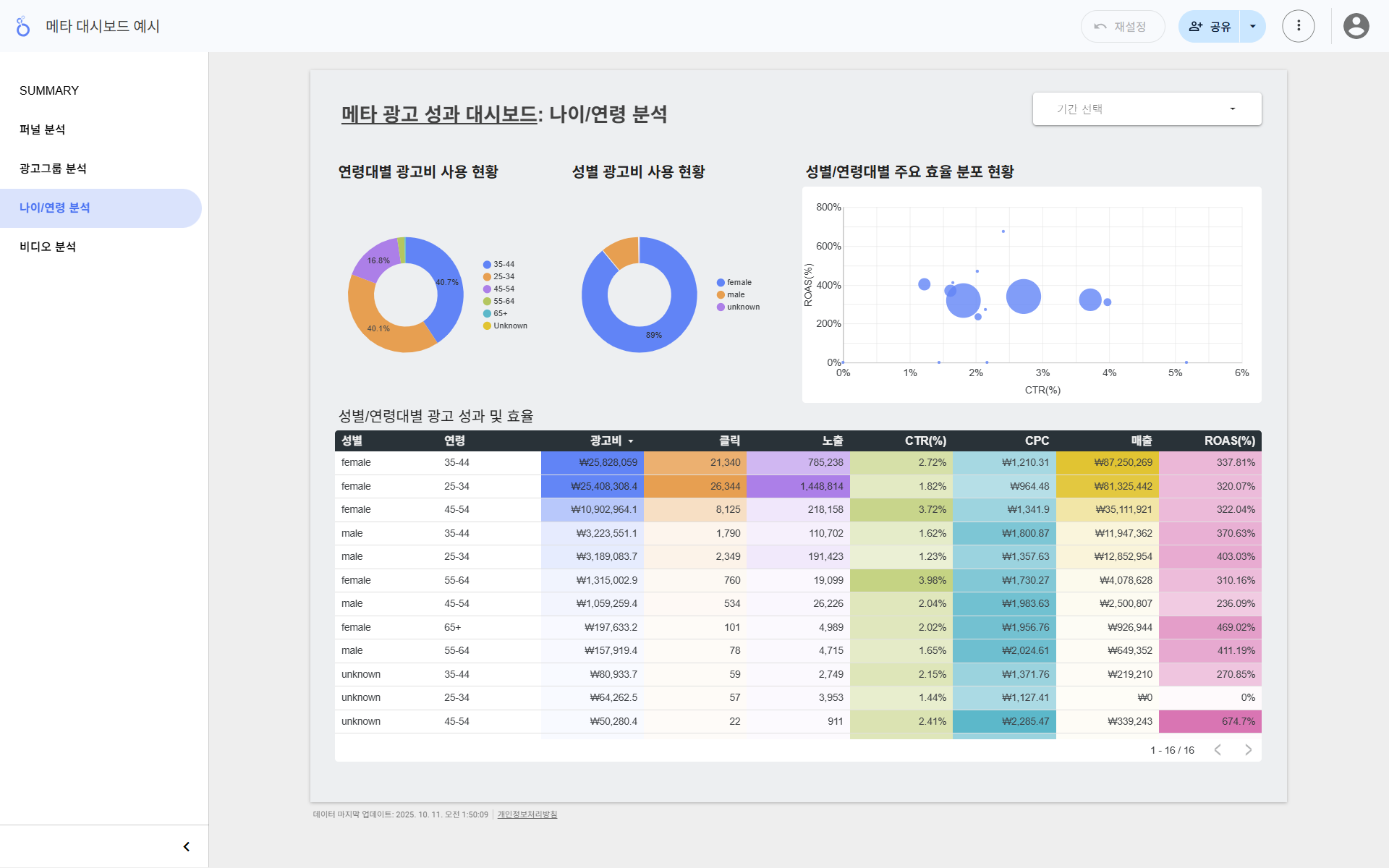Image resolution: width=1389 pixels, height=868 pixels.
Task: Click the 공유 share button
Action: click(1210, 27)
